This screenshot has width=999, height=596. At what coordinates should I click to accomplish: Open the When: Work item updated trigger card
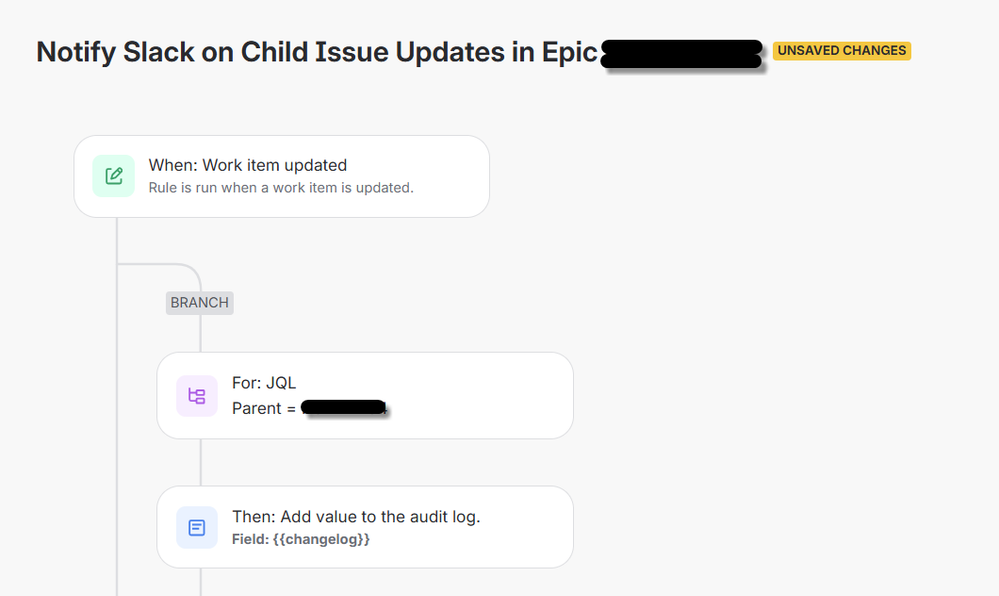(281, 175)
